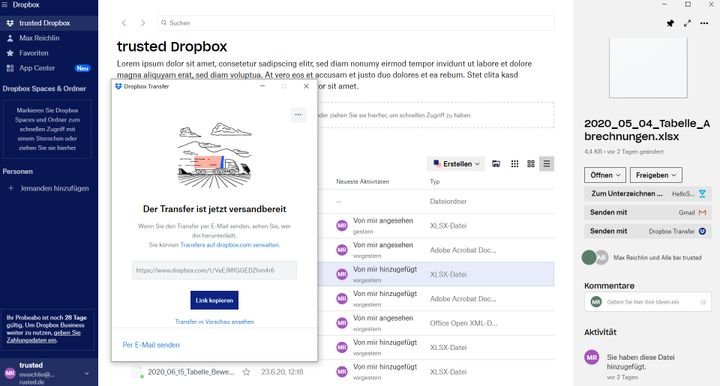Viewport: 720px width, 386px height.
Task: Click the MR avatar in the Dateiordner-adjacent XLSX gestern row
Action: (x=342, y=226)
